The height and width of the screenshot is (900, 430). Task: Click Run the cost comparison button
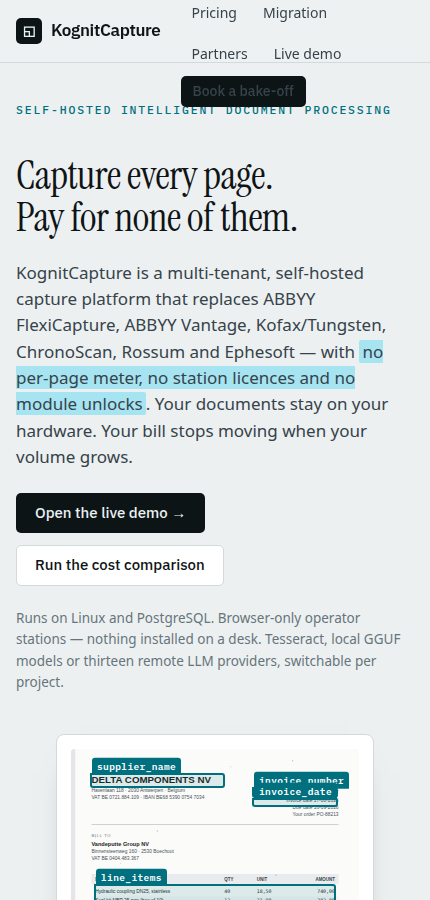(120, 565)
